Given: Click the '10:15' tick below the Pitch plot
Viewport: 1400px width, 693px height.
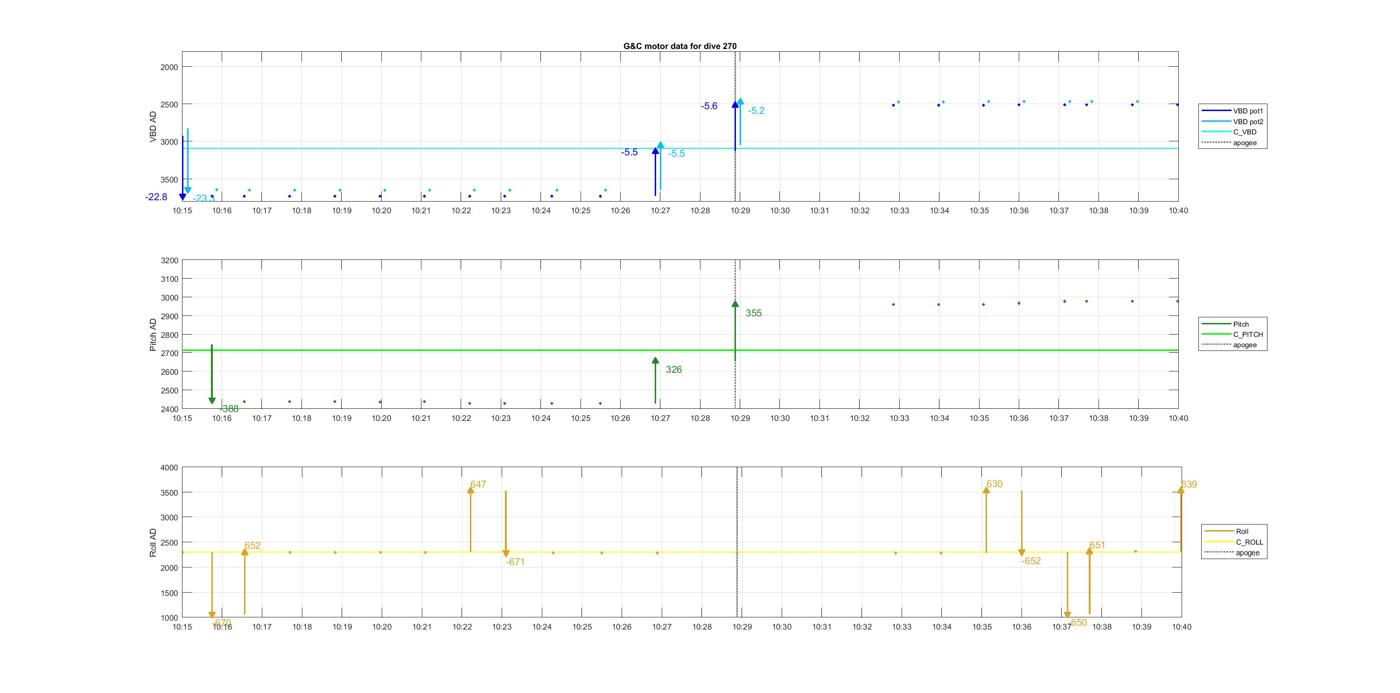Looking at the screenshot, I should coord(182,418).
